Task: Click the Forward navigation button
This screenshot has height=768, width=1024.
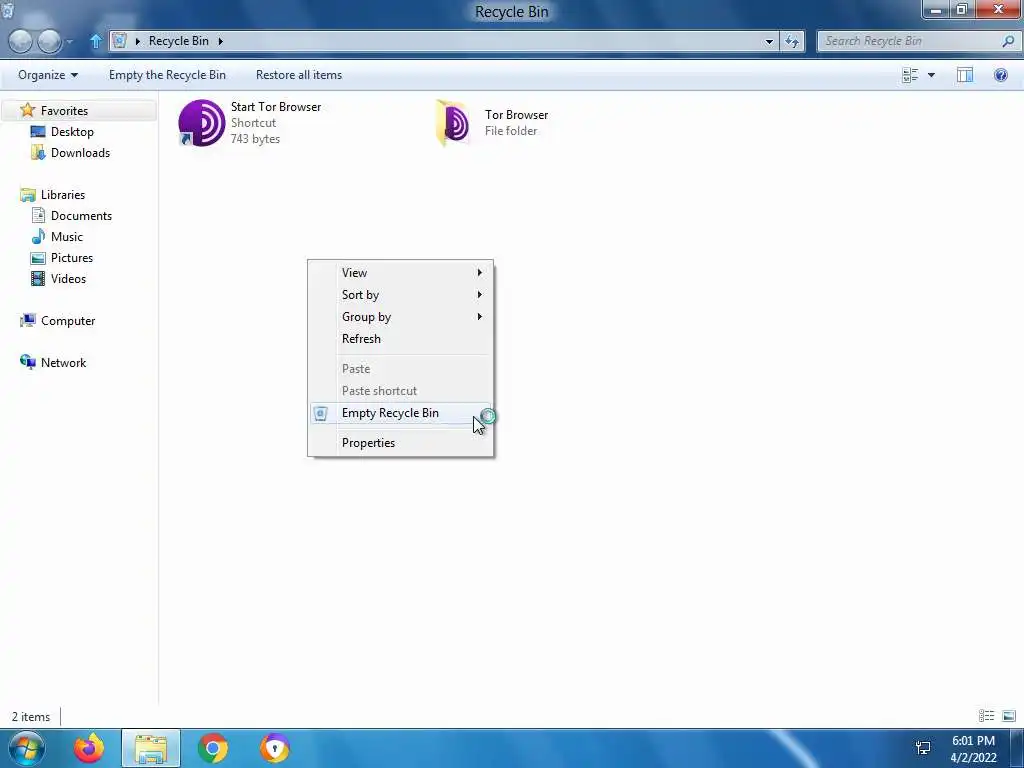Action: coord(50,41)
